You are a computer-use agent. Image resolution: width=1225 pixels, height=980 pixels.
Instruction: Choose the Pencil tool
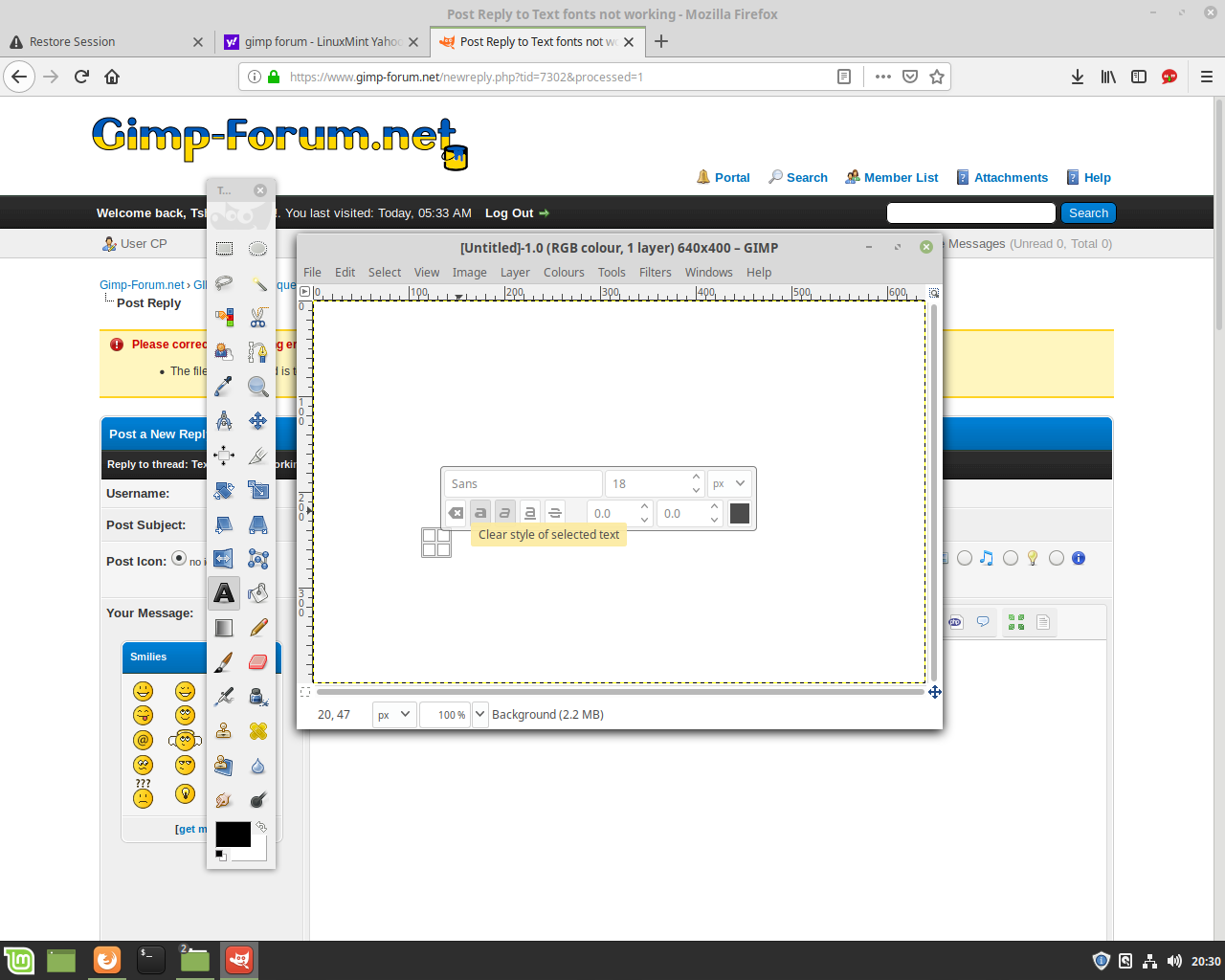258,628
